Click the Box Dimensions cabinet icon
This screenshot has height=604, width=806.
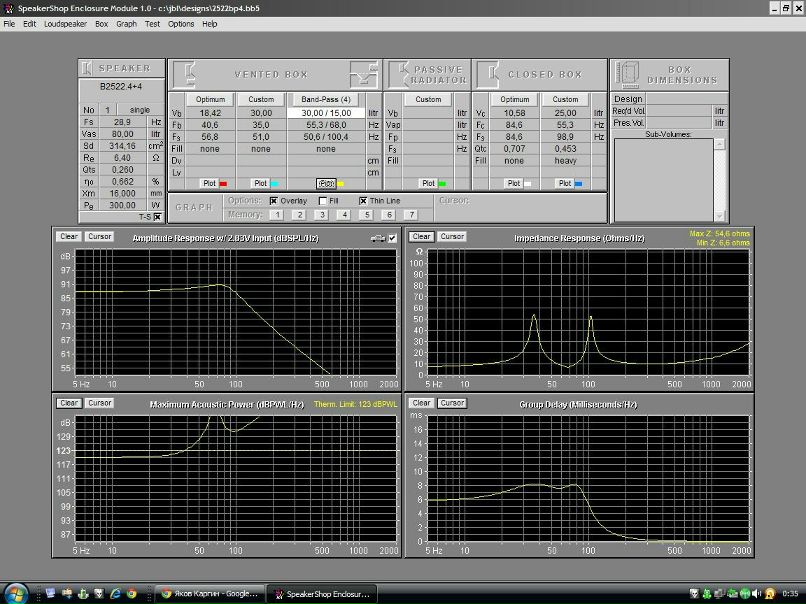click(627, 74)
